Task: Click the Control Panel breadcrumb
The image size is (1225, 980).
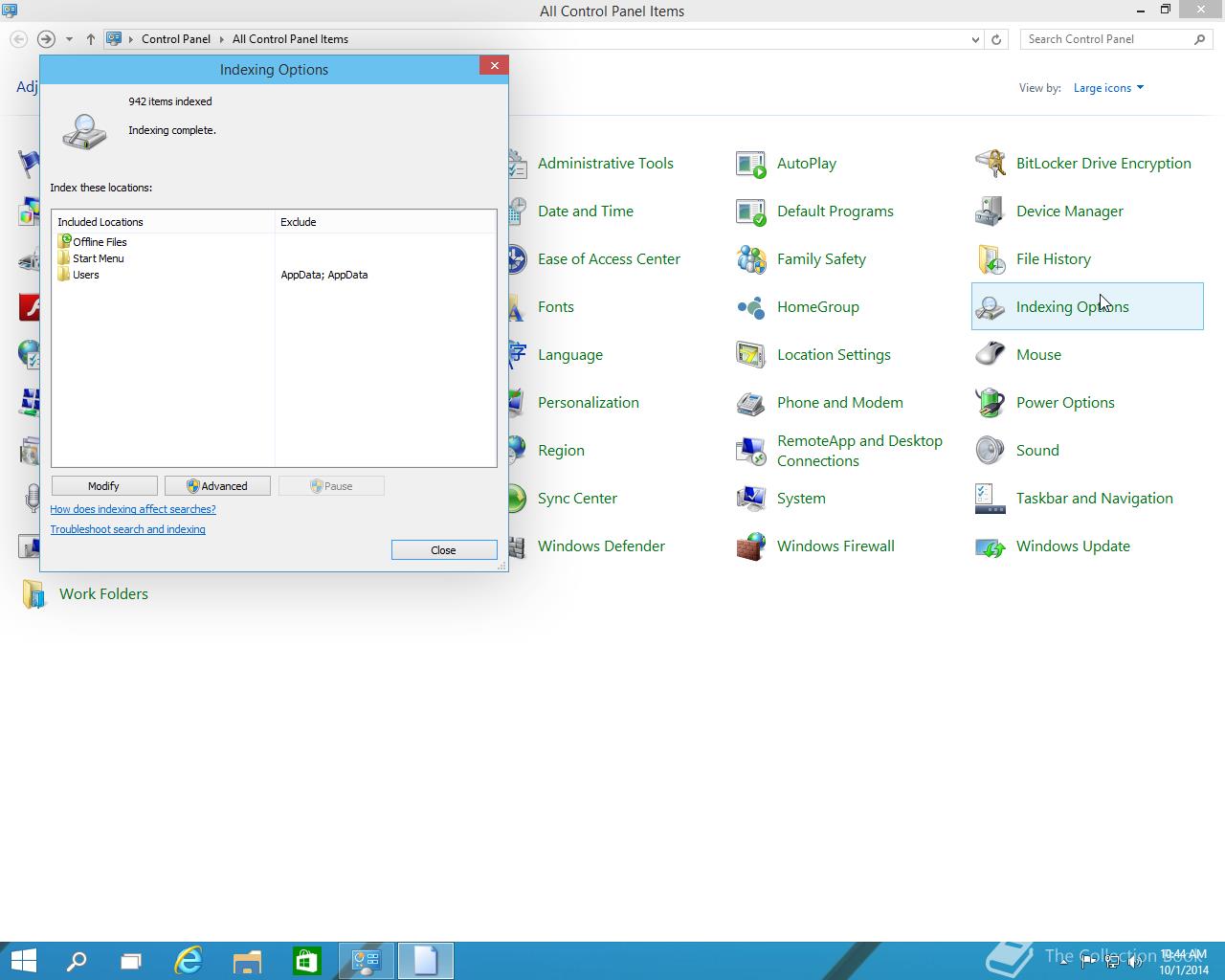Action: (176, 39)
